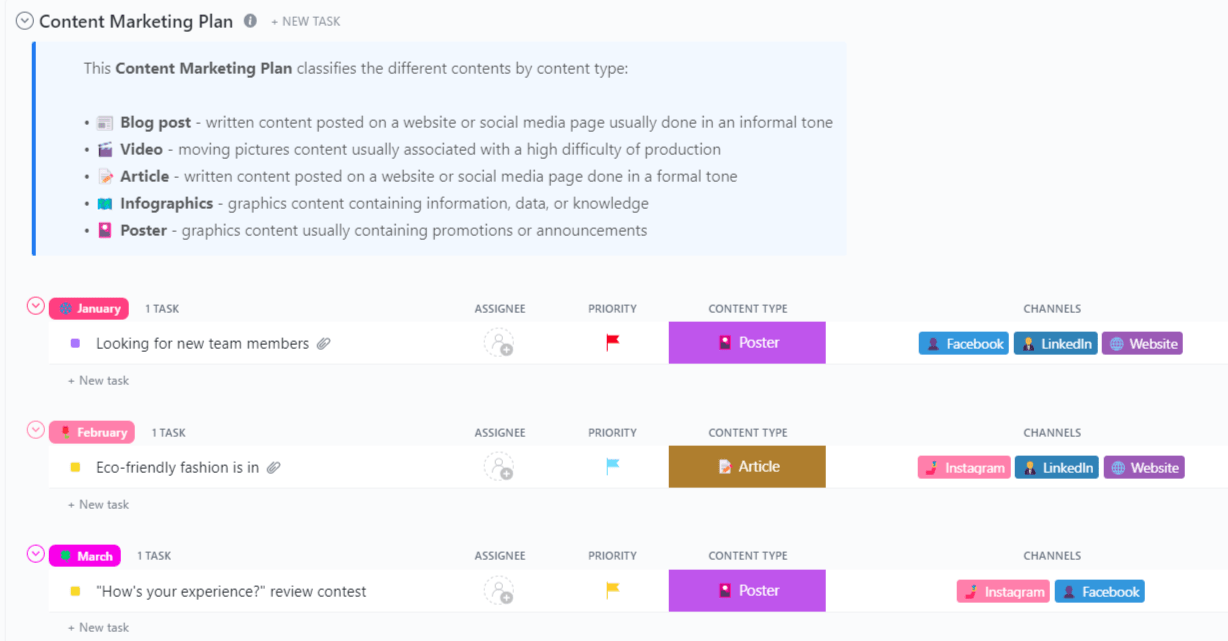Open attachment icon on Looking for new team members
This screenshot has height=641, width=1228.
(x=324, y=344)
